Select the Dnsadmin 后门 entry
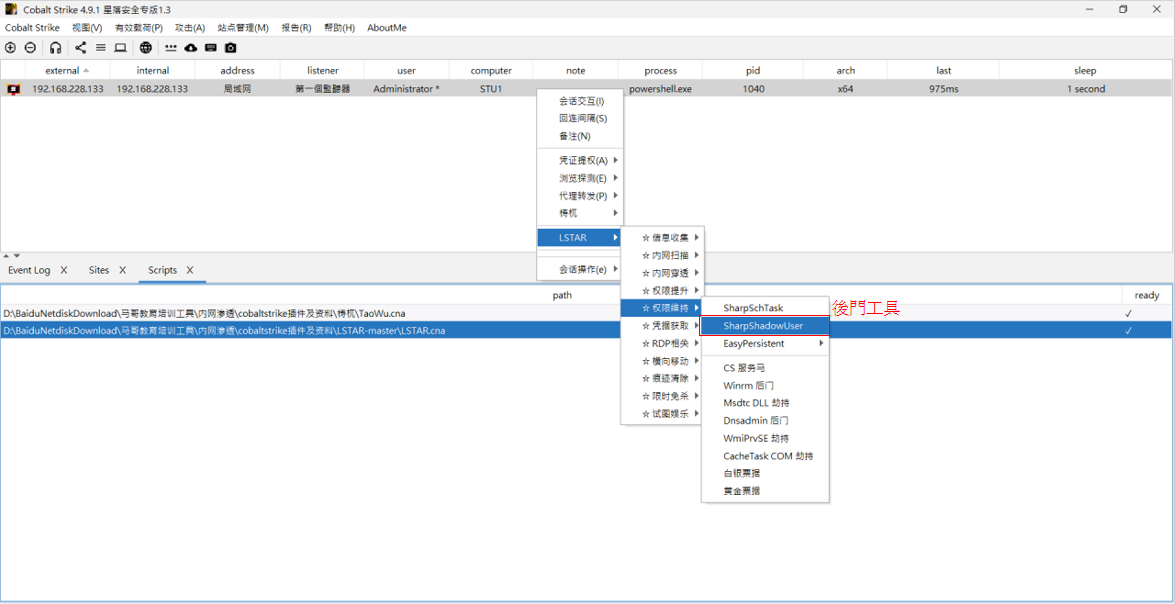The height and width of the screenshot is (604, 1175). 765,420
